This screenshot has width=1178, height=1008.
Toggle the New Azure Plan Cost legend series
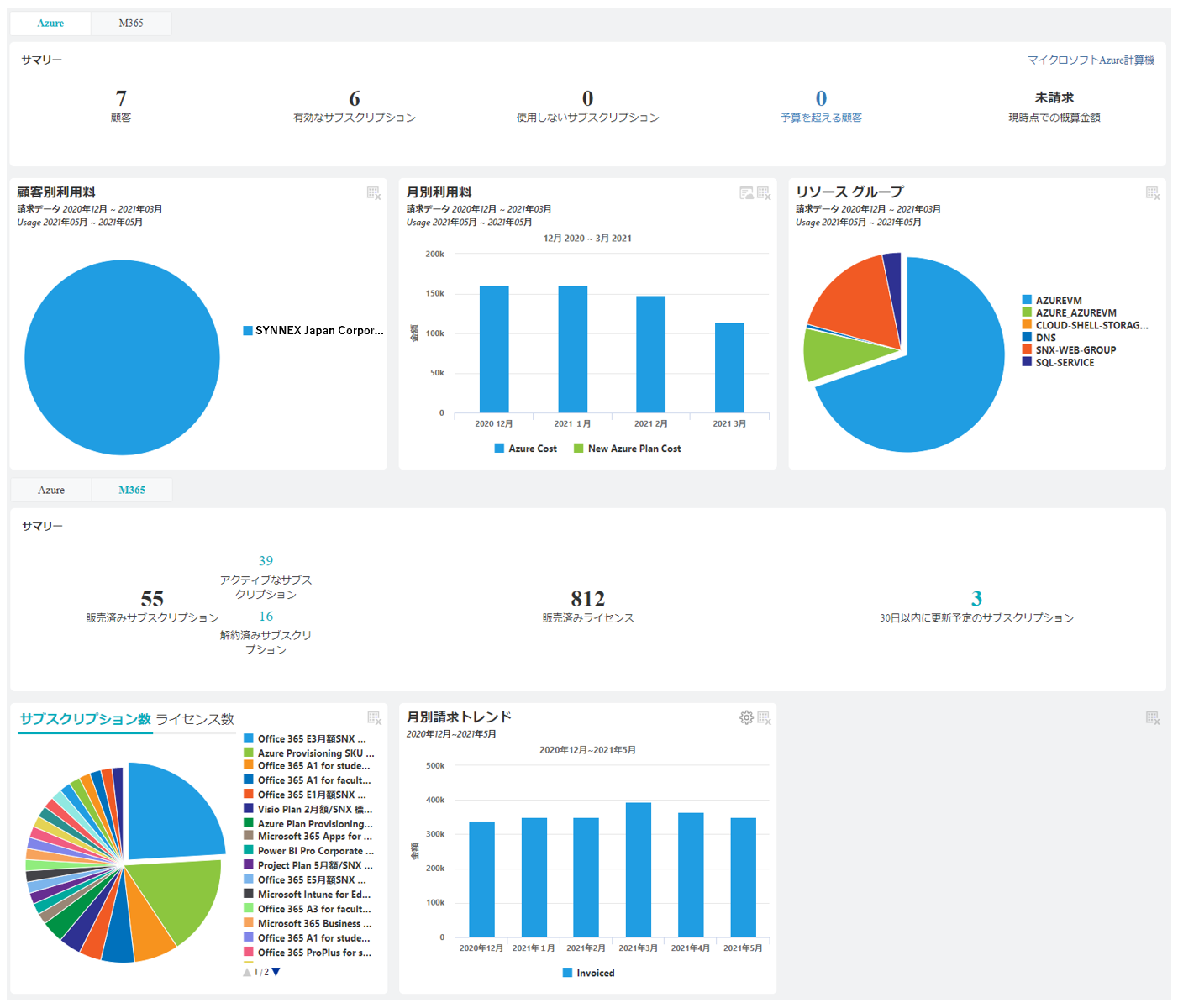click(628, 449)
